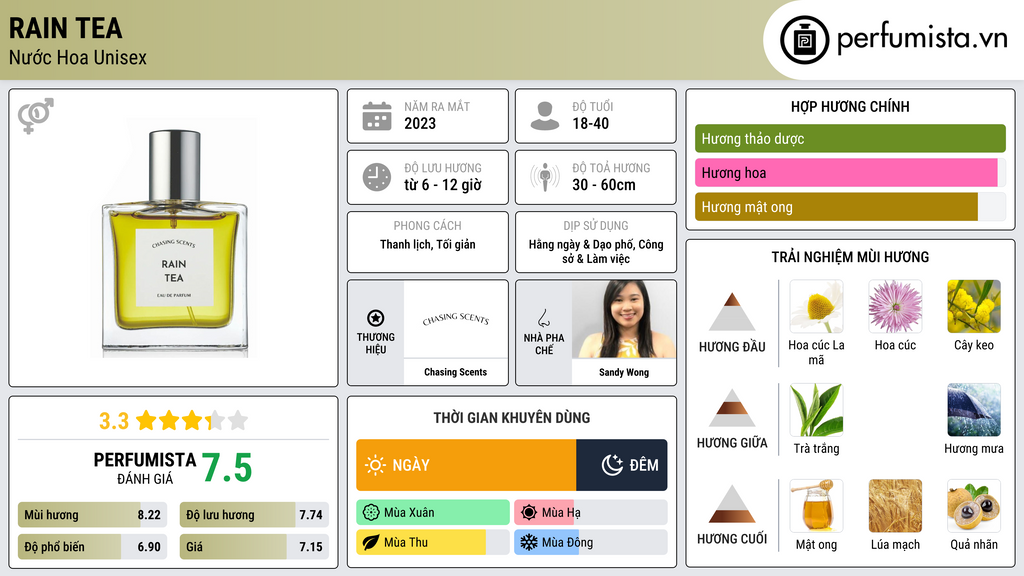This screenshot has width=1024, height=576.
Task: Click the longevity text từ 6 - 12 giờ
Action: pyautogui.click(x=443, y=185)
